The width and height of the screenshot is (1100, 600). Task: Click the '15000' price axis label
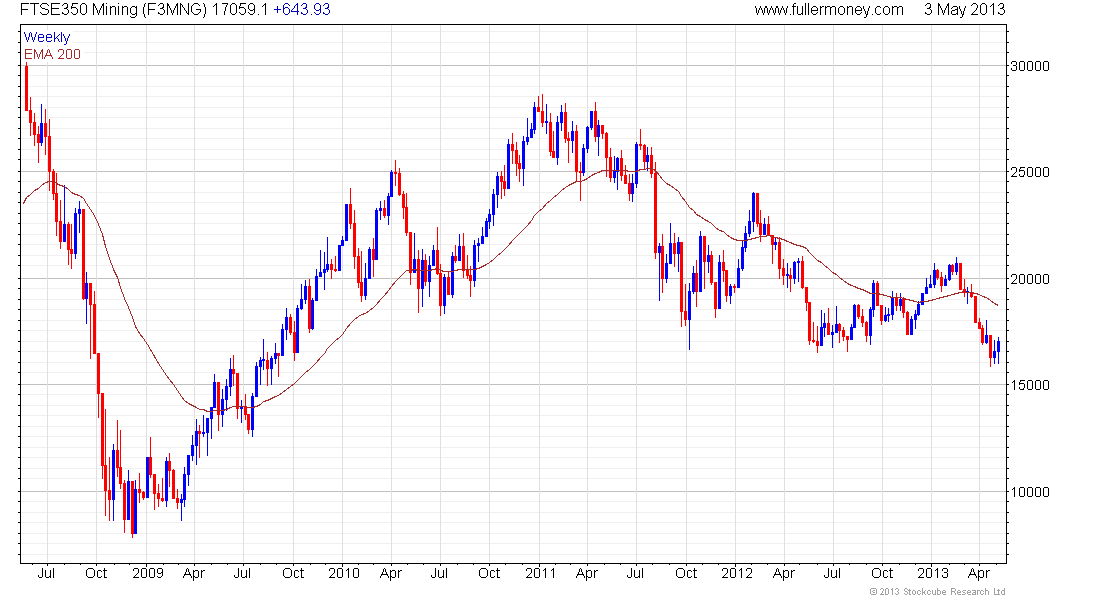point(1030,385)
